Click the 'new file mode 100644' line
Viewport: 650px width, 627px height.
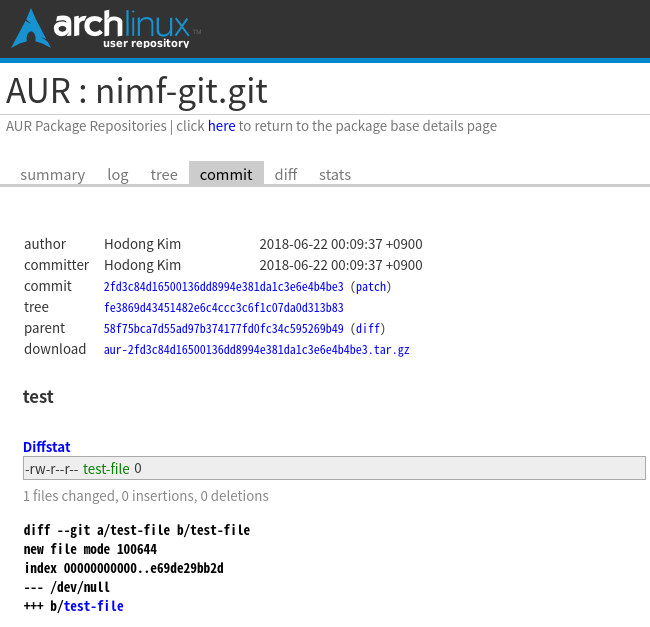[90, 550]
